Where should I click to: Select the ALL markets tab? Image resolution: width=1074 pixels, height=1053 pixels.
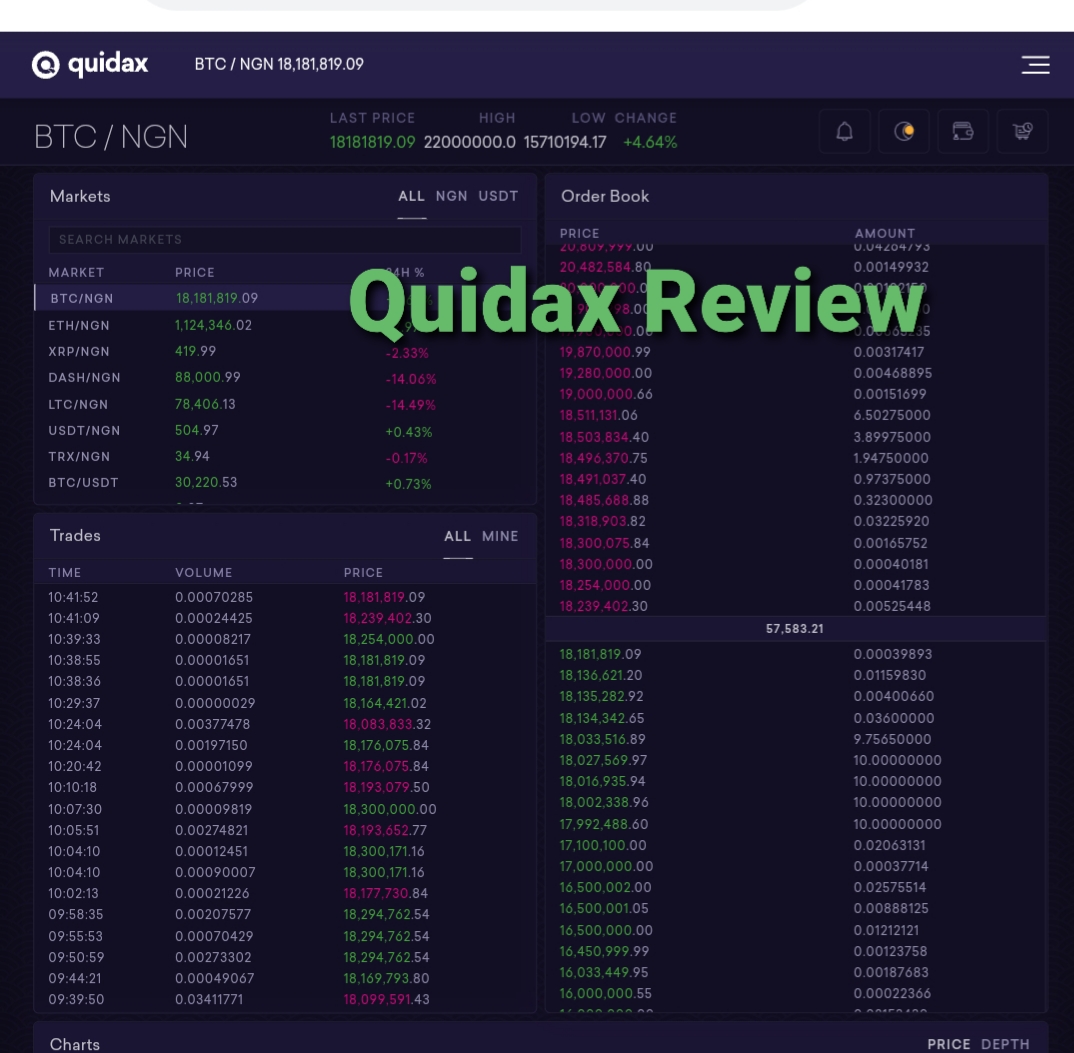click(x=412, y=197)
